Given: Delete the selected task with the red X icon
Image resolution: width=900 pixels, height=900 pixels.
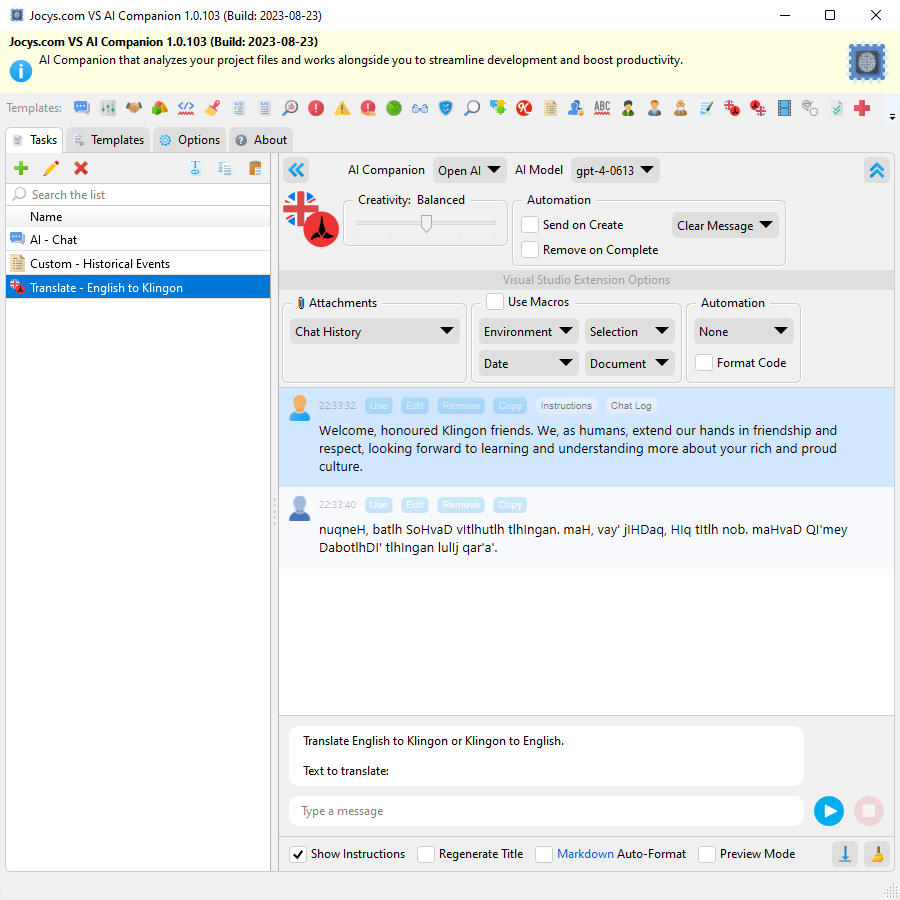Looking at the screenshot, I should coord(80,168).
